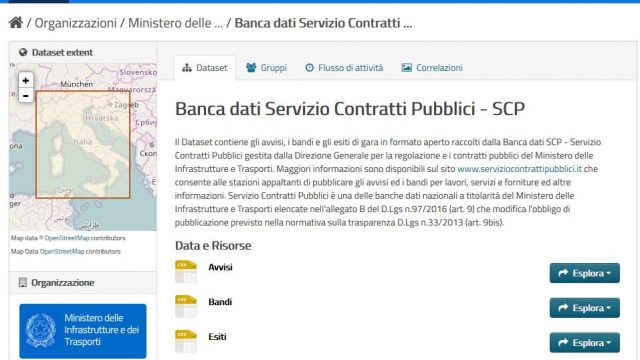This screenshot has width=640, height=360.
Task: Open Organizzazioni breadcrumb link
Action: pos(76,23)
